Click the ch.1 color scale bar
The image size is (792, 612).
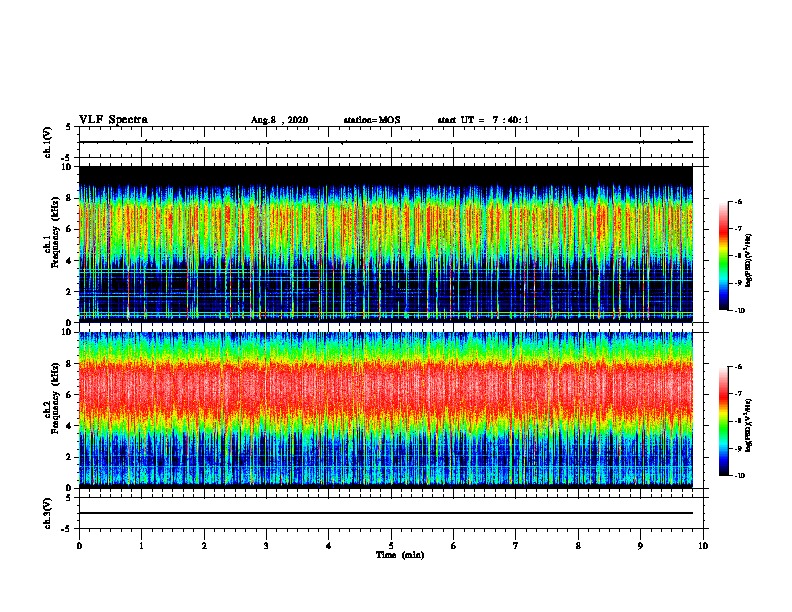click(724, 256)
